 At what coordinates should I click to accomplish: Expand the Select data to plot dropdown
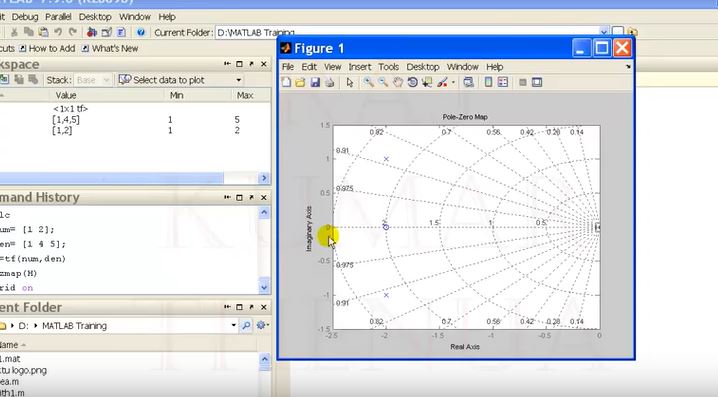click(239, 80)
